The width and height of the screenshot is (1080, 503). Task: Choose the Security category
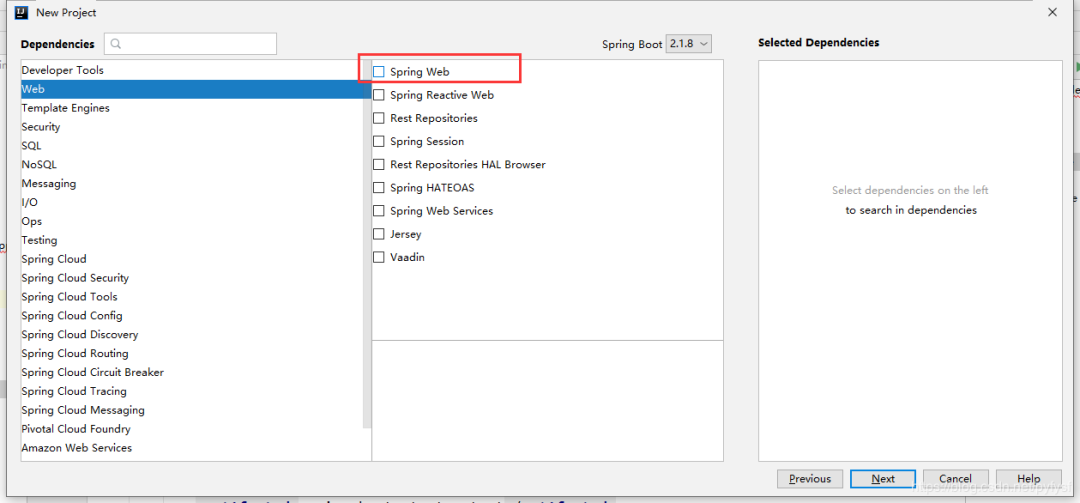(x=196, y=127)
